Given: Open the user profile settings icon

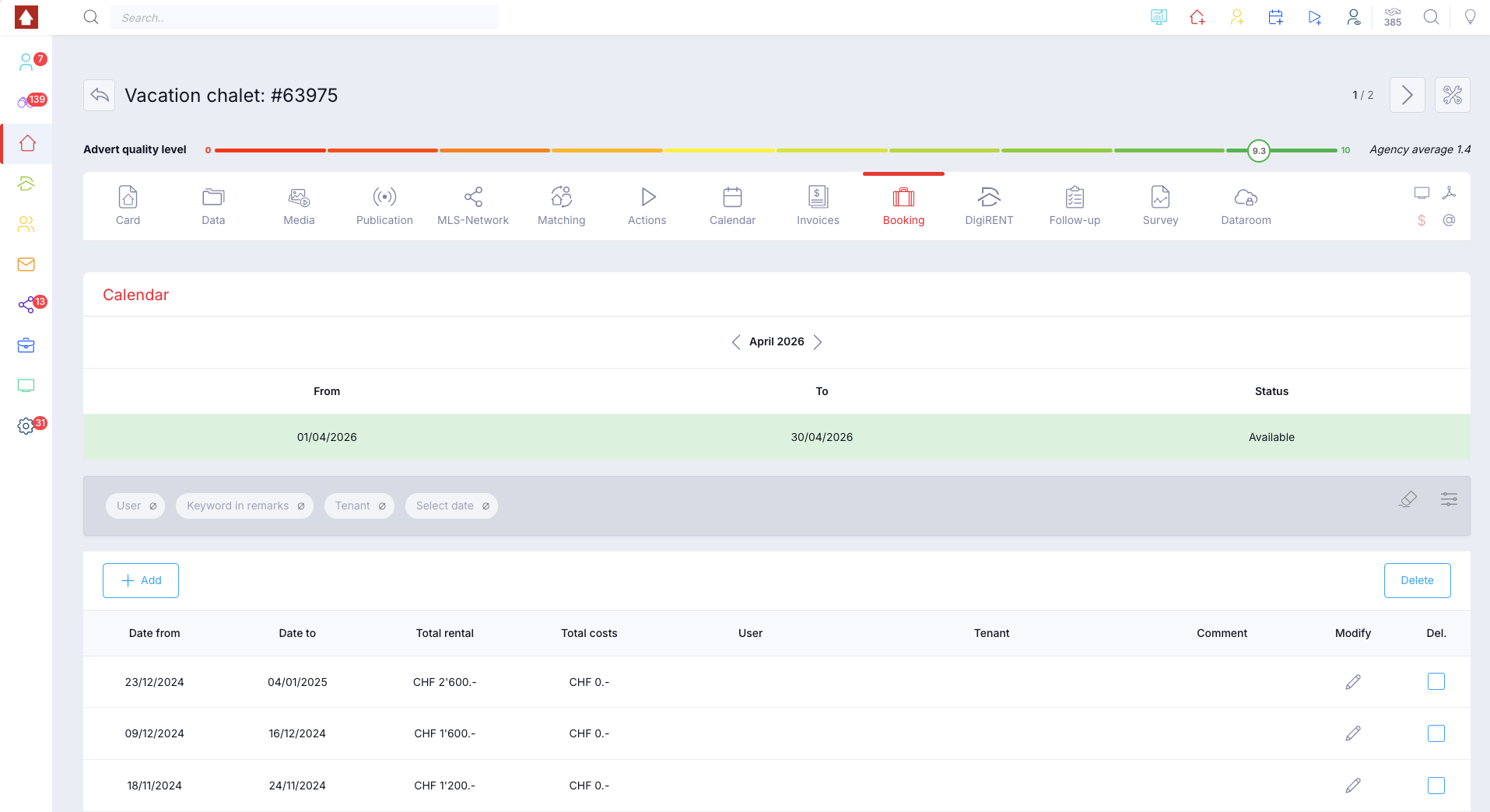Looking at the screenshot, I should pos(1353,17).
